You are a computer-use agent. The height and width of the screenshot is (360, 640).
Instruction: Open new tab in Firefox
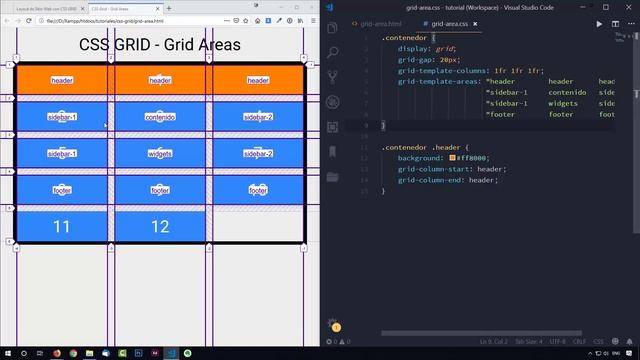tap(169, 8)
